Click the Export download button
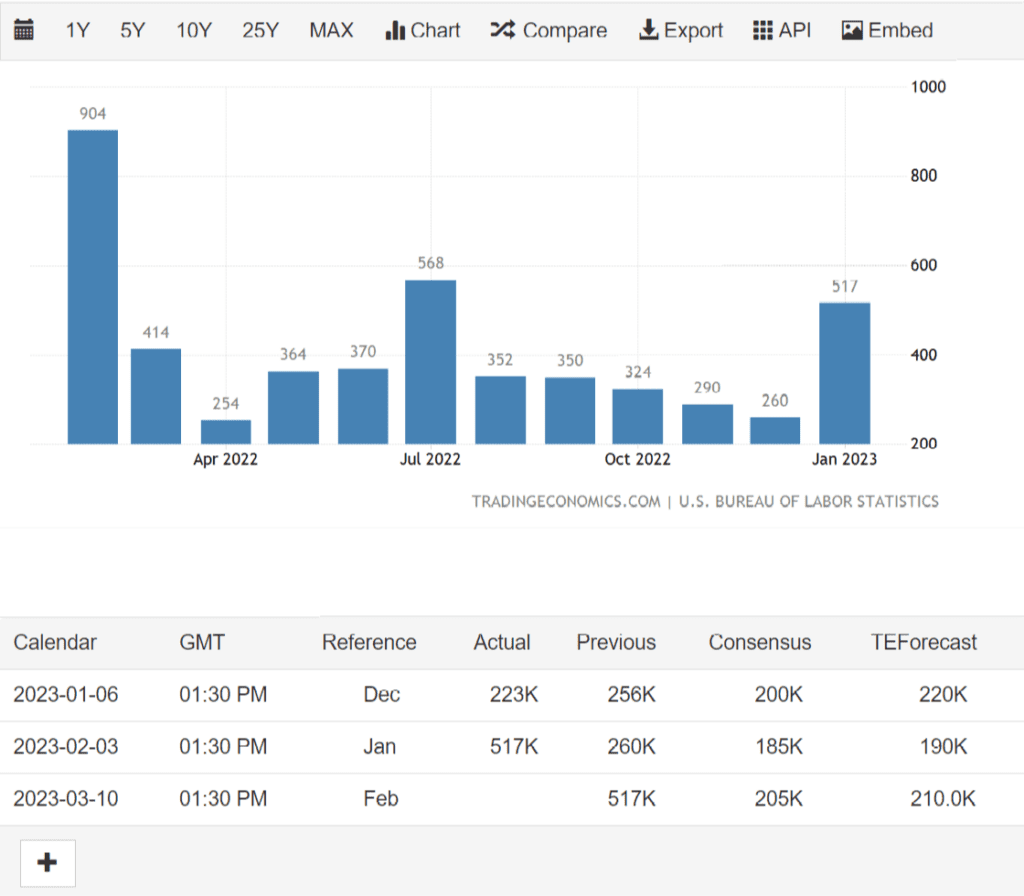 (x=680, y=30)
